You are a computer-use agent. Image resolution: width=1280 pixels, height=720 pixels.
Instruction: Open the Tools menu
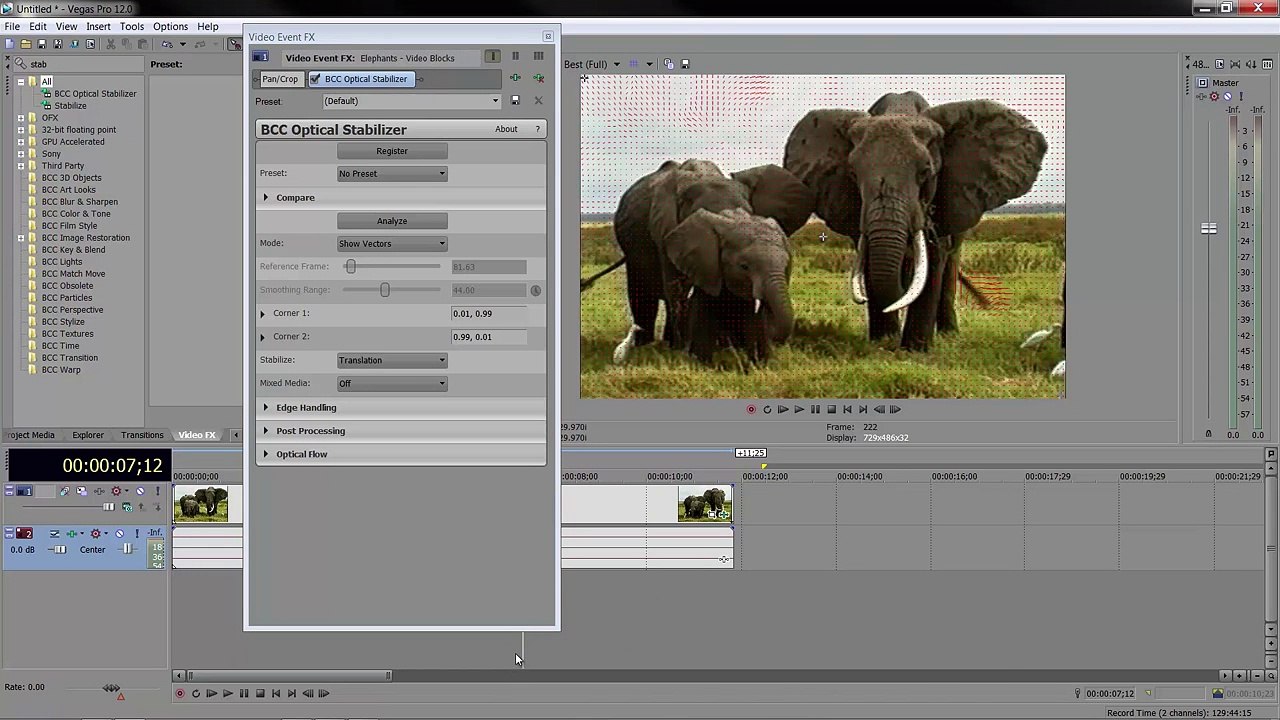[132, 27]
